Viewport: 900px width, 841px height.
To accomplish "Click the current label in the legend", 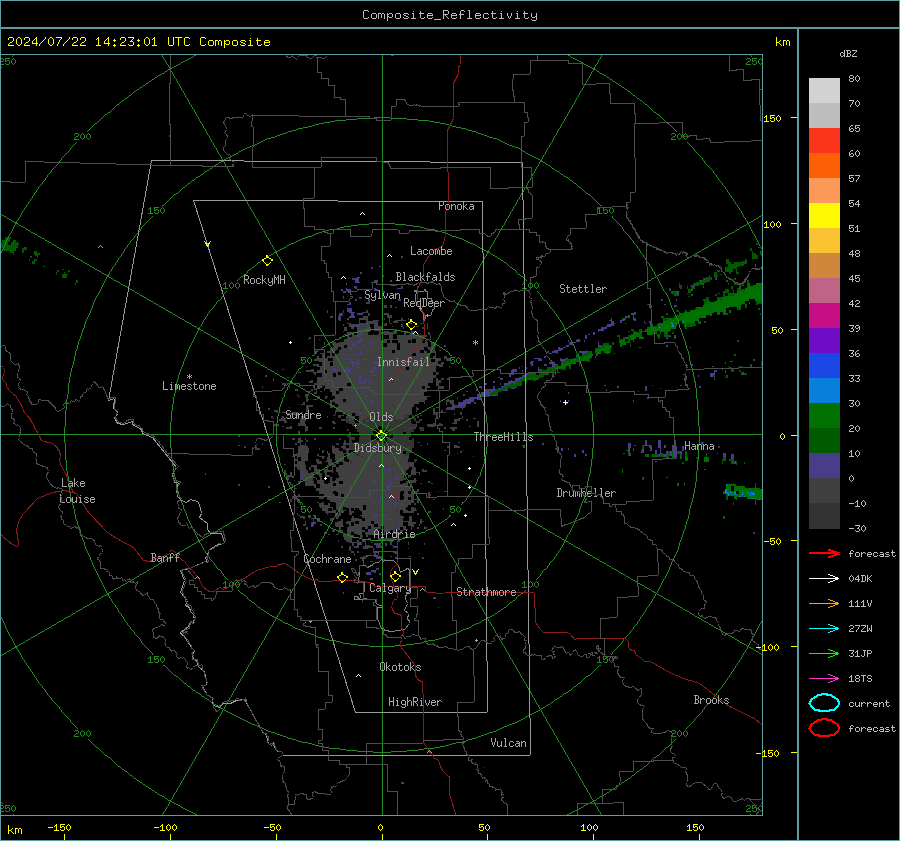I will click(x=868, y=704).
